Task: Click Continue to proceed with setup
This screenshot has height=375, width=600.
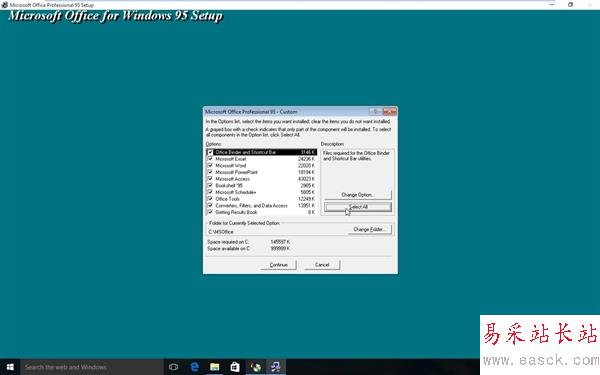Action: (278, 265)
